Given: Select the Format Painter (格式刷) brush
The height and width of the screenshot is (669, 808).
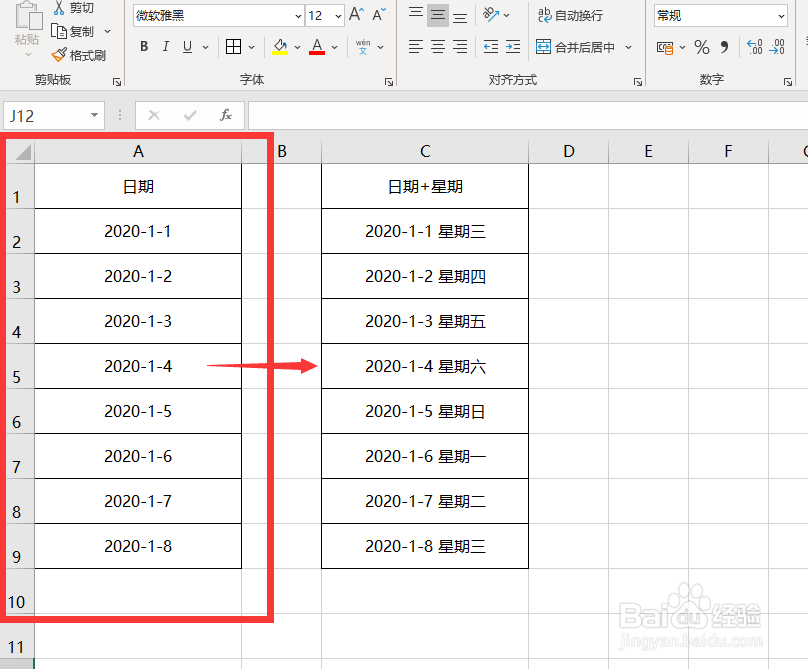Looking at the screenshot, I should 59,55.
